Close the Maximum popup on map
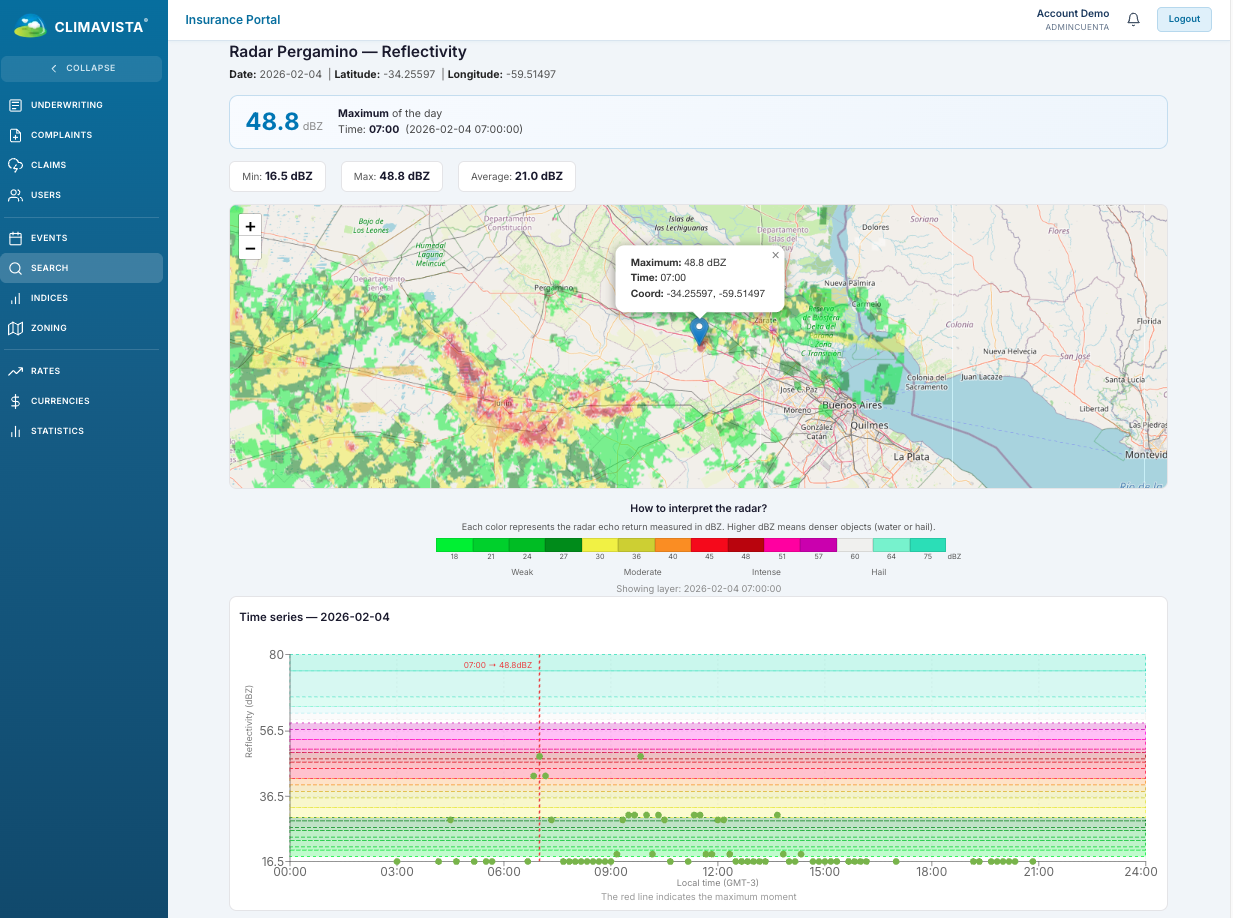The image size is (1233, 918). point(775,255)
